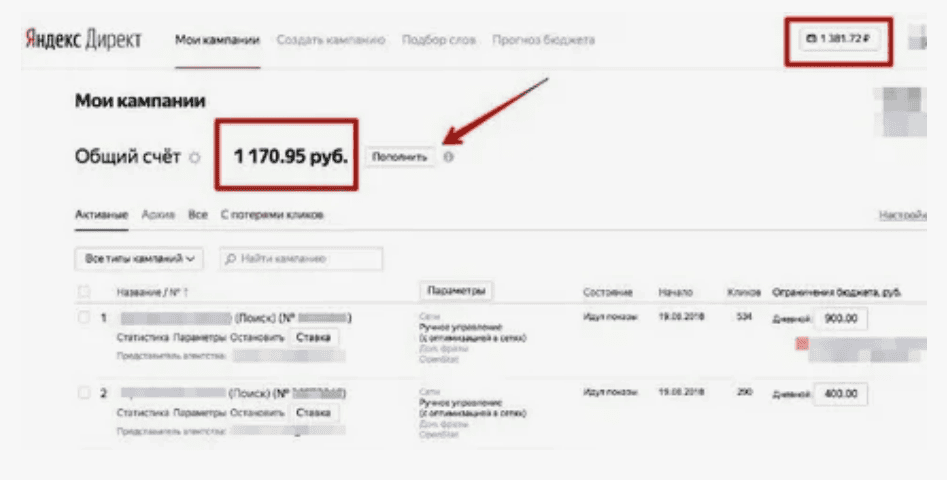Click Идут показы status of campaign 1

(610, 317)
